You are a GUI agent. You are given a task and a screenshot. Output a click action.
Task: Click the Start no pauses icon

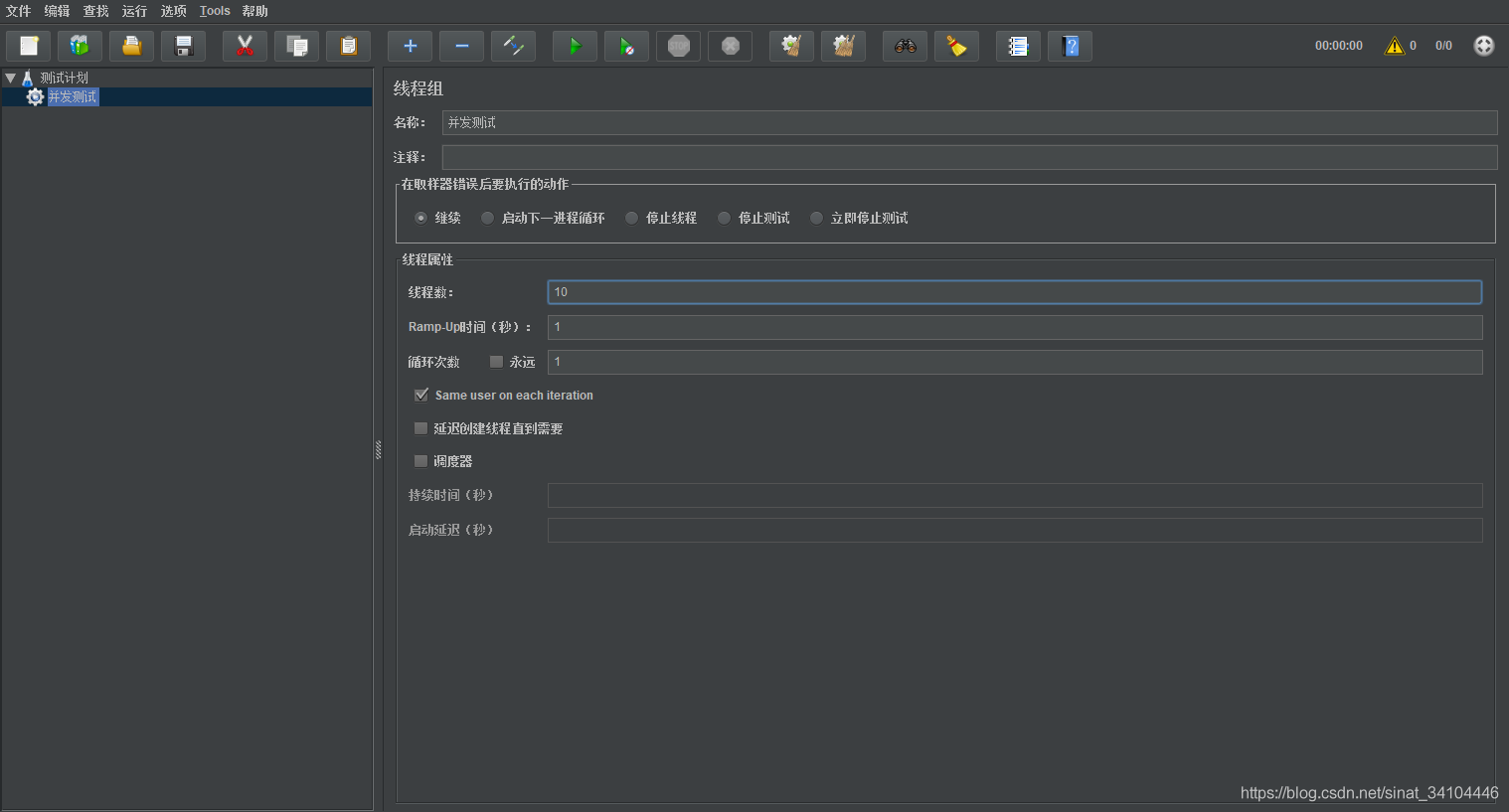[x=626, y=46]
